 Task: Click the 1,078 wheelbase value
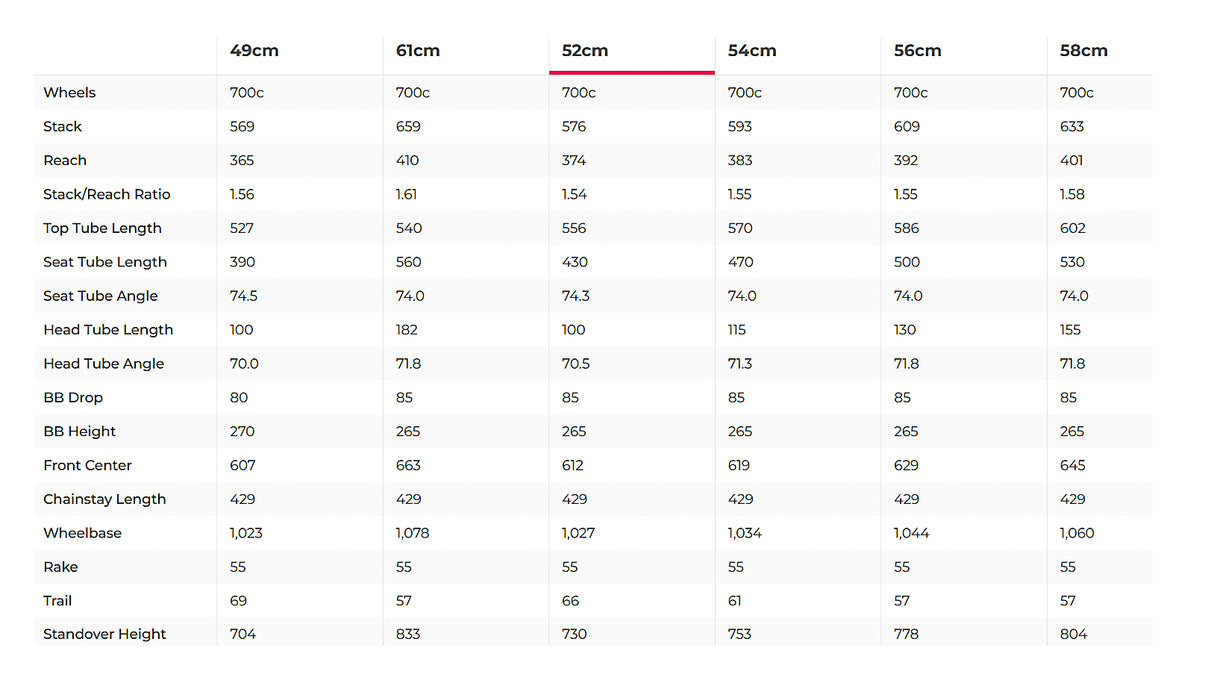tap(412, 533)
